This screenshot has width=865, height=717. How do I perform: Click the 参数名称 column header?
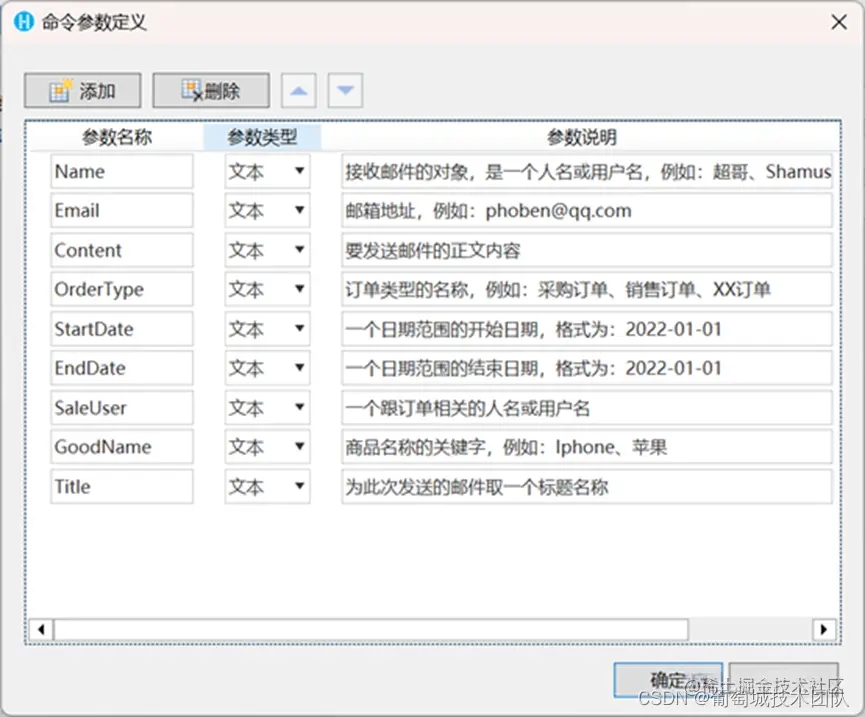pyautogui.click(x=119, y=139)
